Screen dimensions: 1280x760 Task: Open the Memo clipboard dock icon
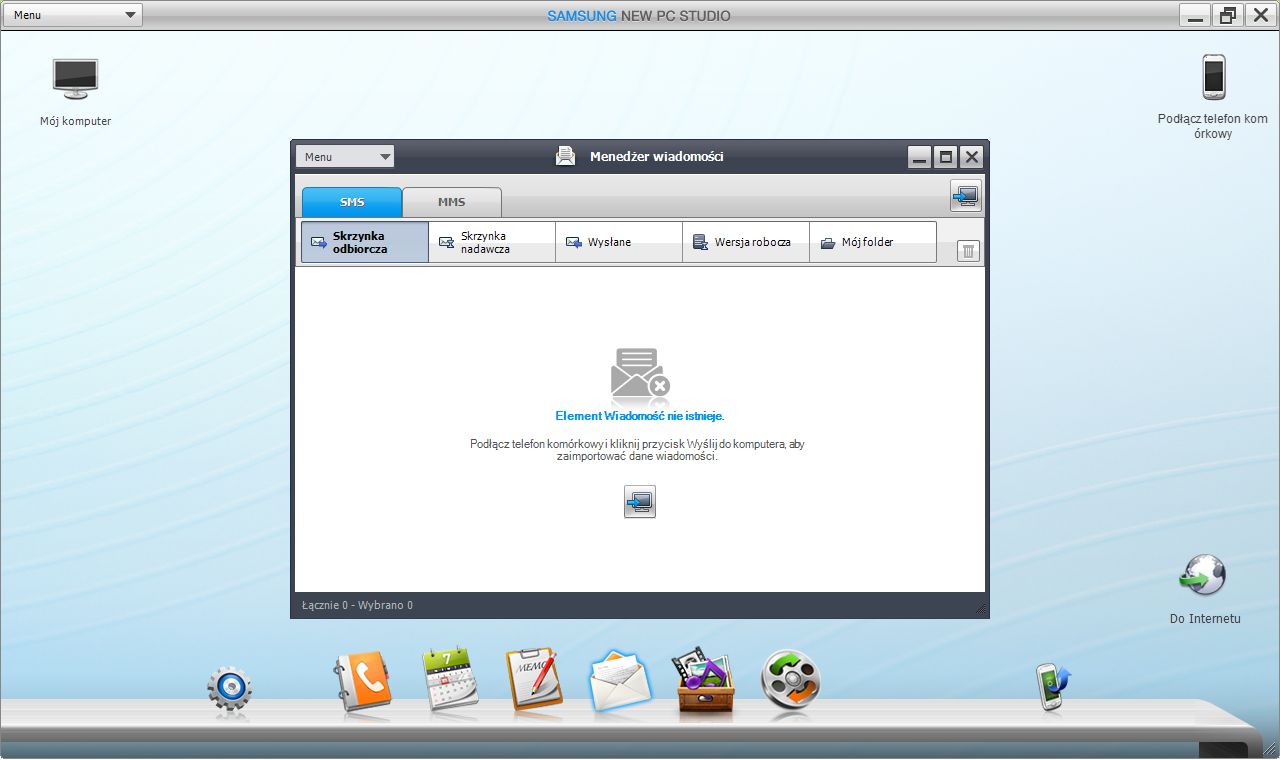[x=533, y=680]
